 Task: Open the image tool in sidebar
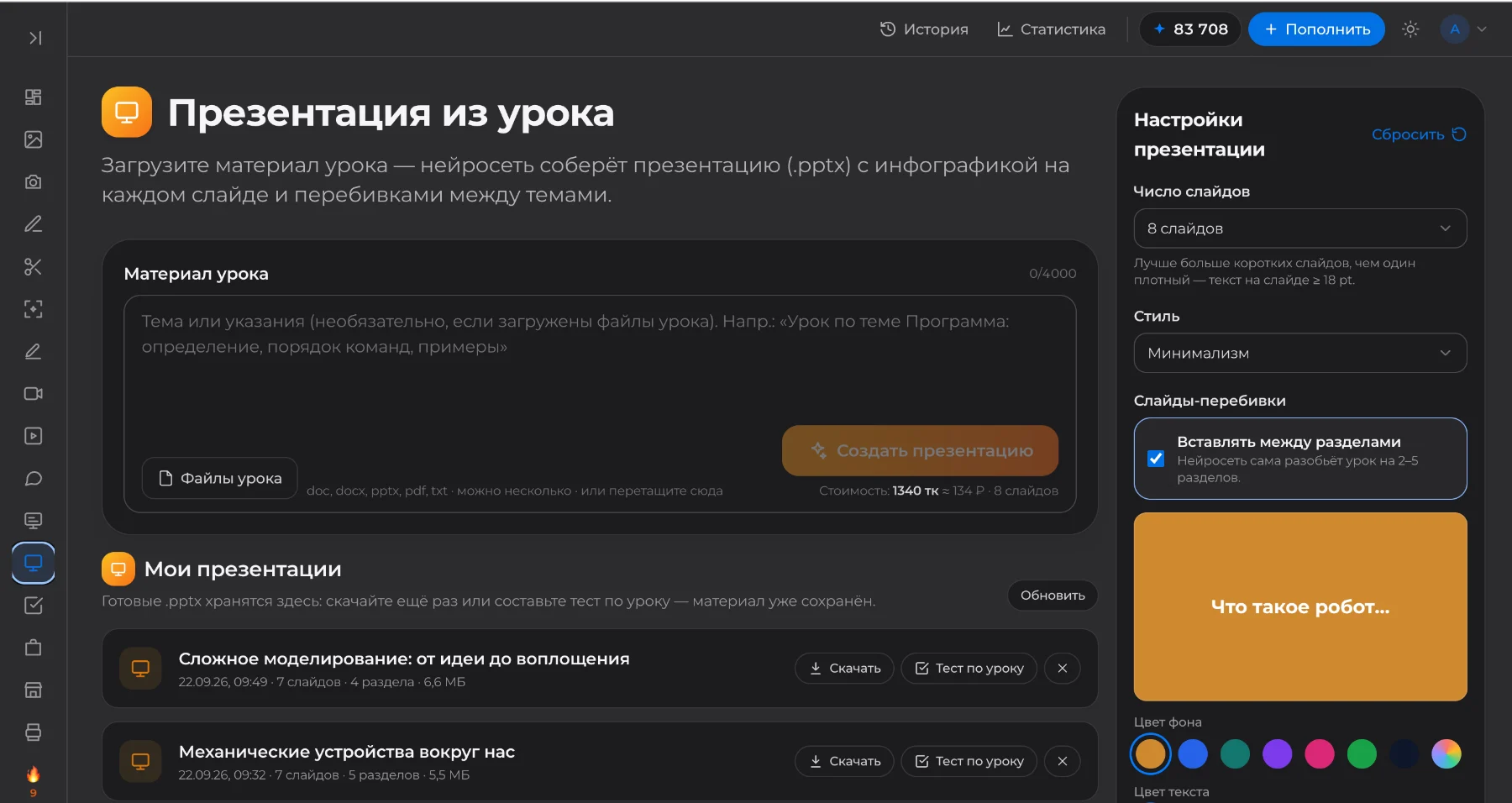pos(34,139)
